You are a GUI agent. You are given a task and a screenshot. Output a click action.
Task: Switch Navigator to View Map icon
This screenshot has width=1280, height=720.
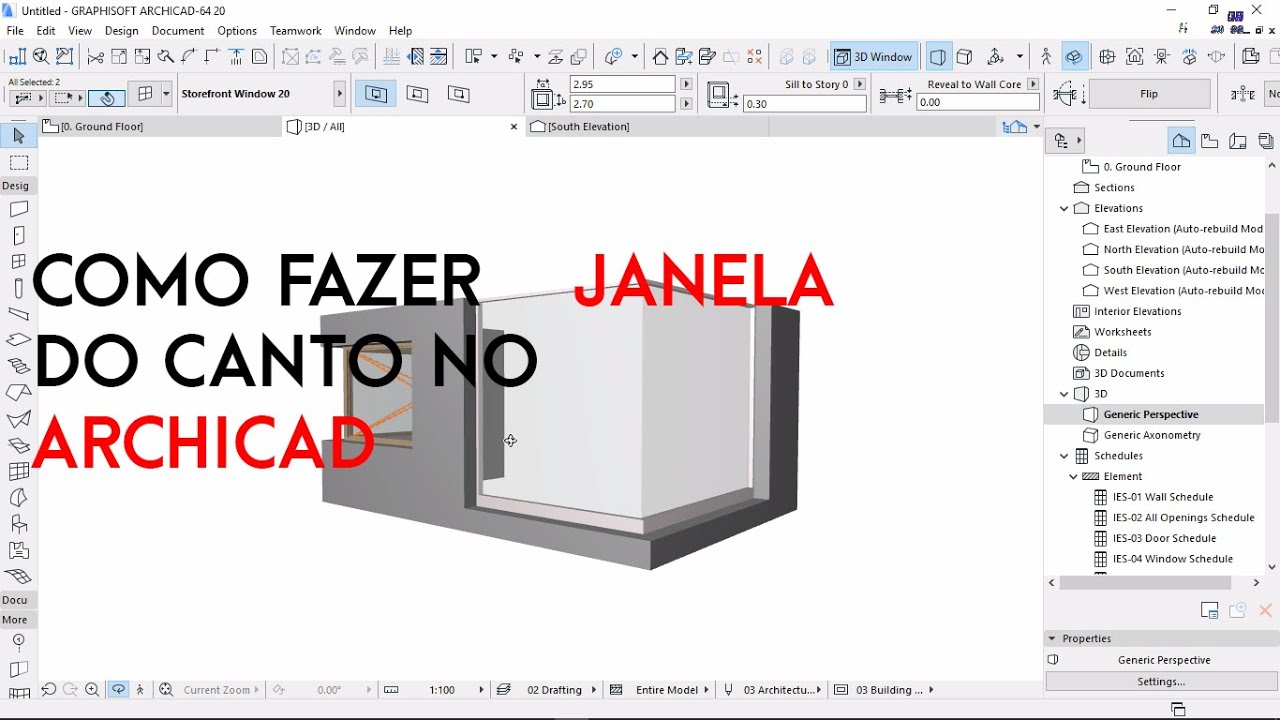click(x=1209, y=141)
